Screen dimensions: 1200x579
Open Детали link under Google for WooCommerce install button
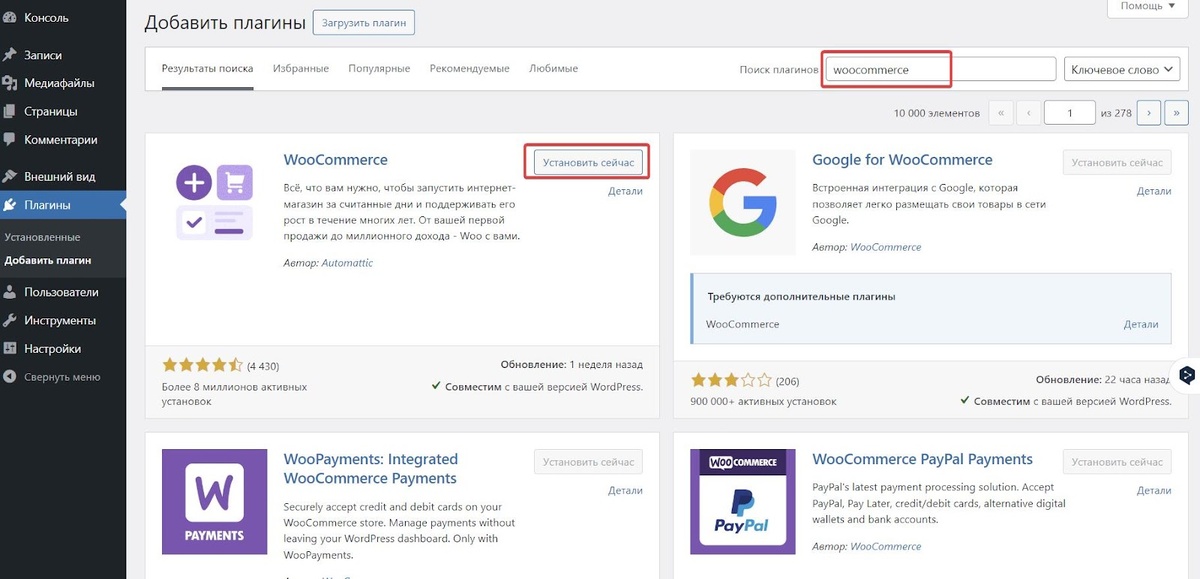1153,190
